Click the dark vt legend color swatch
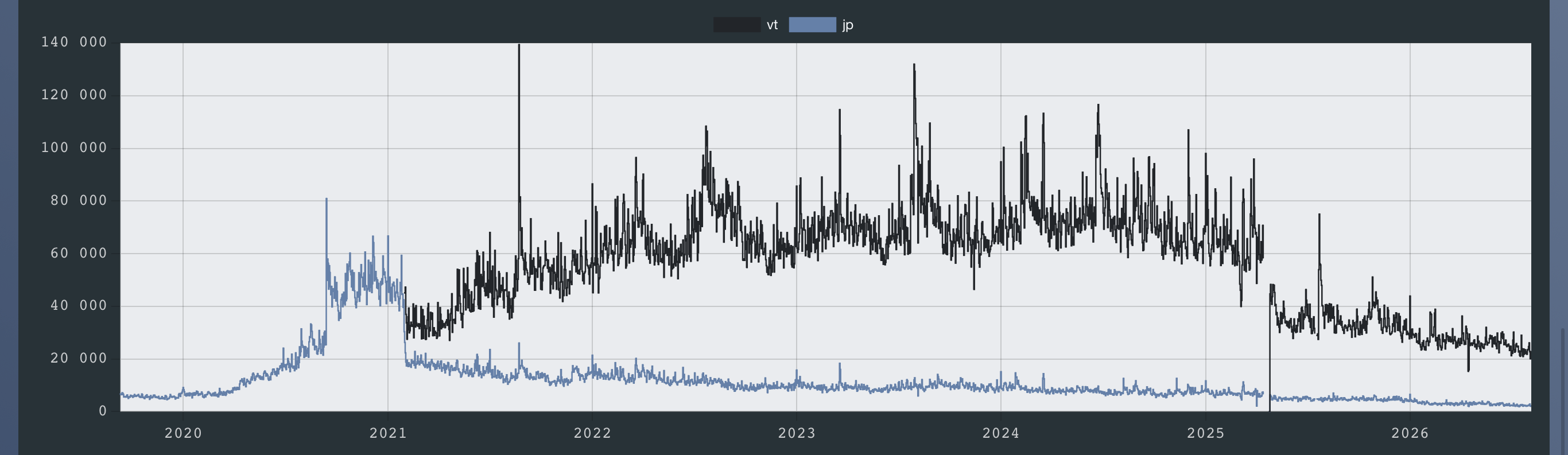Screen dimensions: 1568x455 pos(736,25)
